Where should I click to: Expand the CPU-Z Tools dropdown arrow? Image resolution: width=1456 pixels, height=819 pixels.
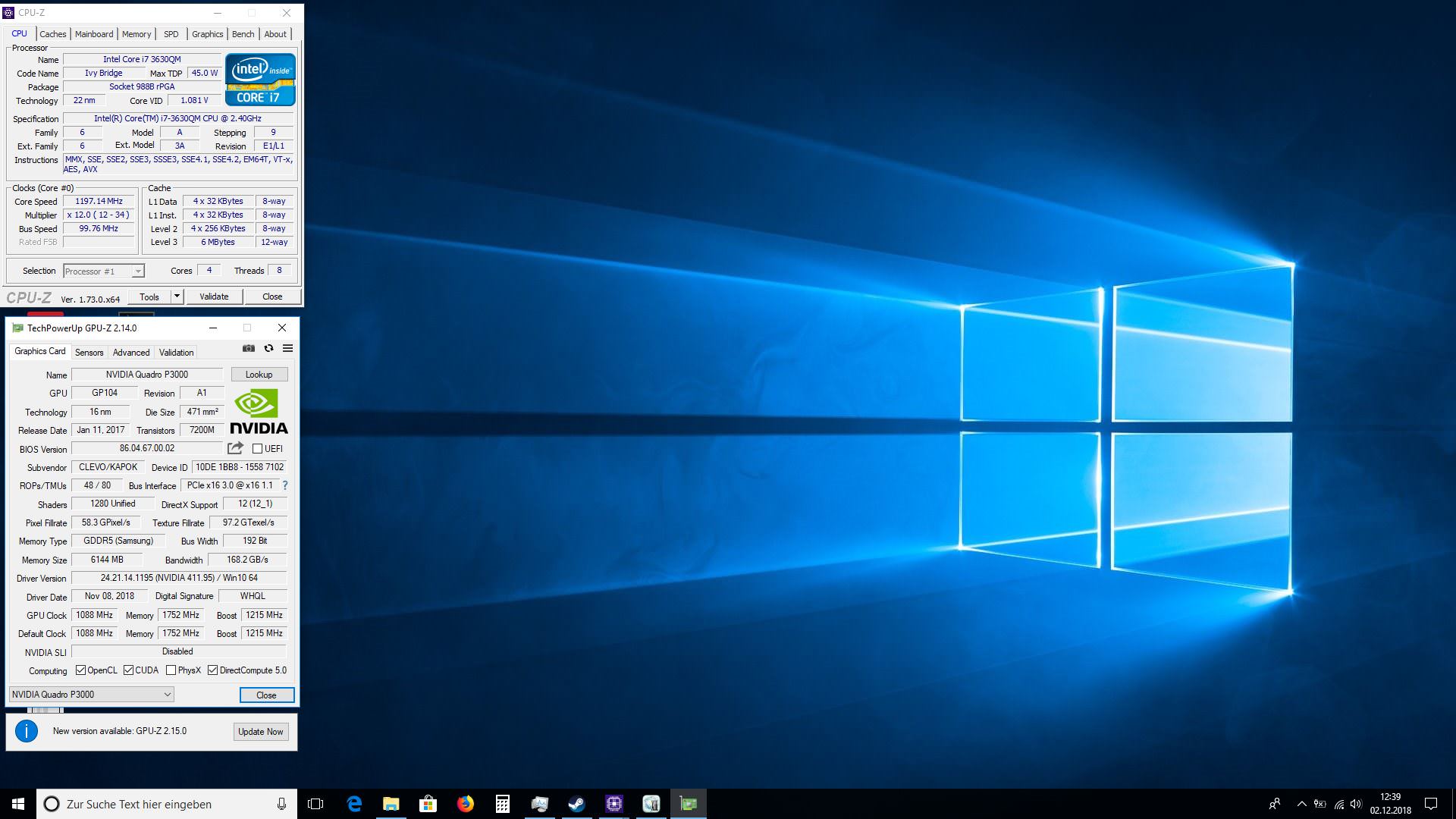click(177, 297)
